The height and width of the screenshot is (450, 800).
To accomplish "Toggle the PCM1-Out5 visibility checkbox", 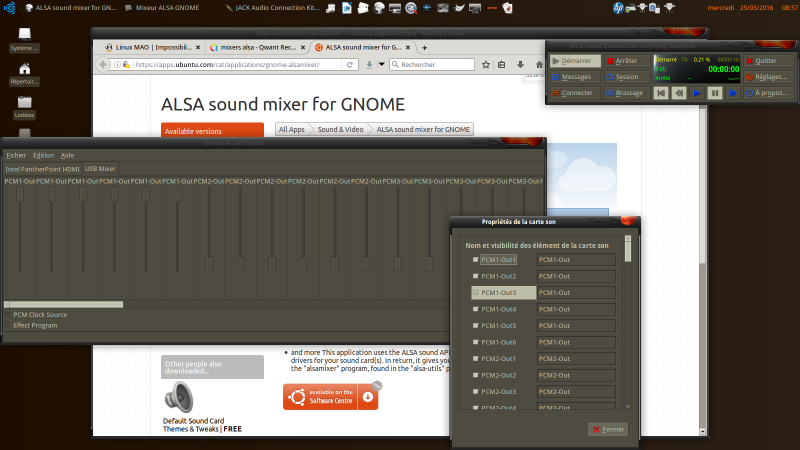I will 476,326.
